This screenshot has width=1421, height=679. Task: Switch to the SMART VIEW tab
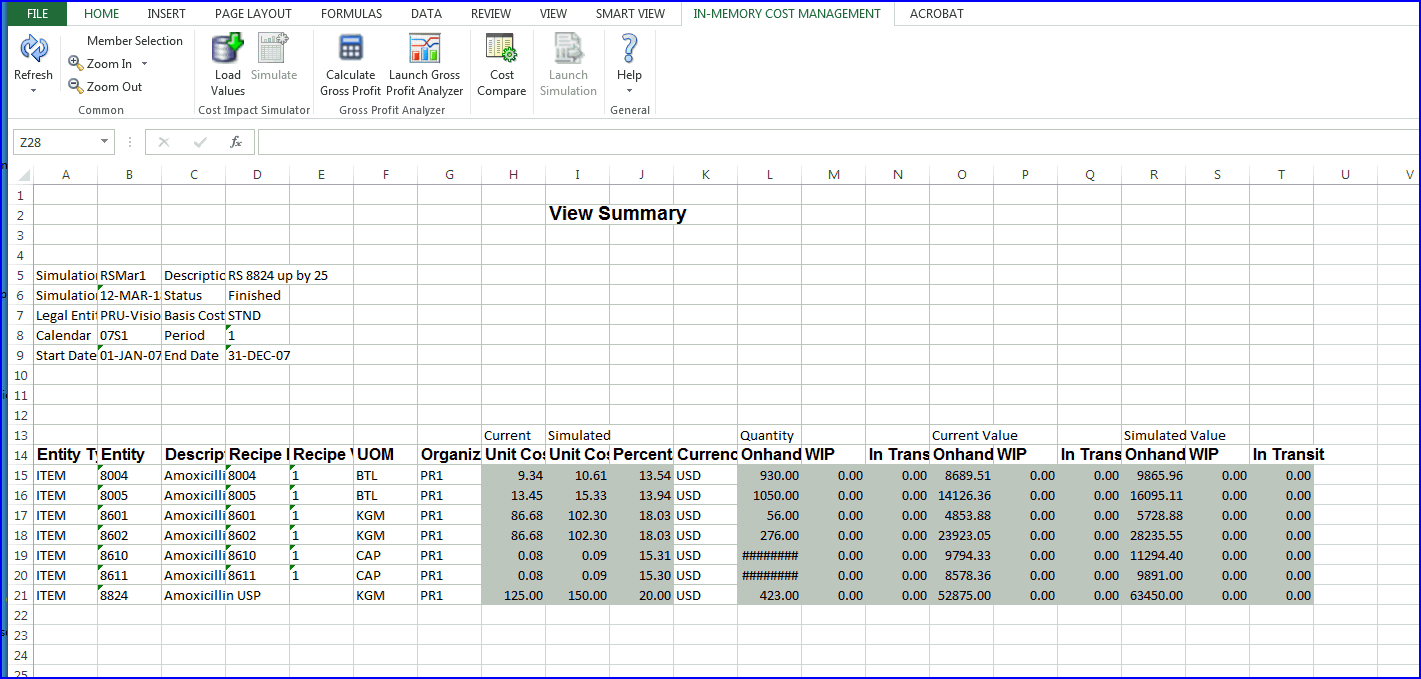pos(630,14)
